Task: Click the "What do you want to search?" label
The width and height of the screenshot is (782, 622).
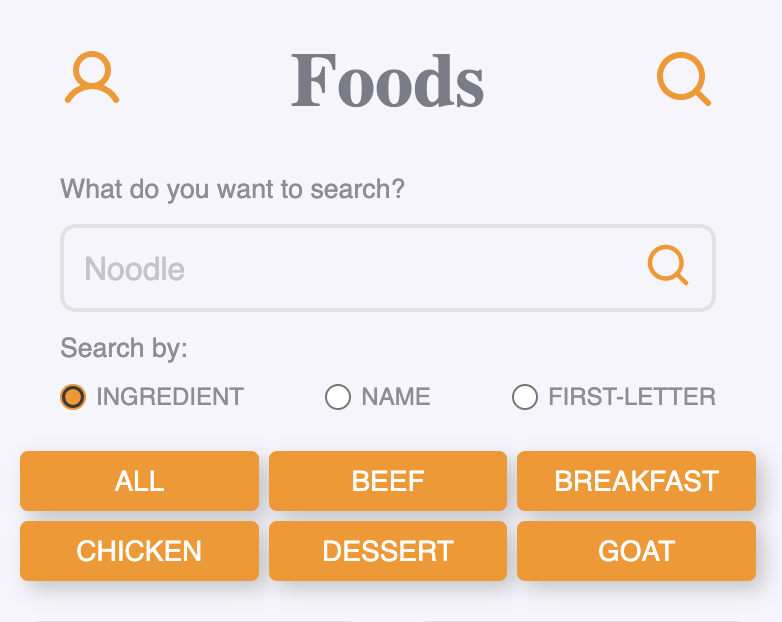Action: pyautogui.click(x=233, y=189)
